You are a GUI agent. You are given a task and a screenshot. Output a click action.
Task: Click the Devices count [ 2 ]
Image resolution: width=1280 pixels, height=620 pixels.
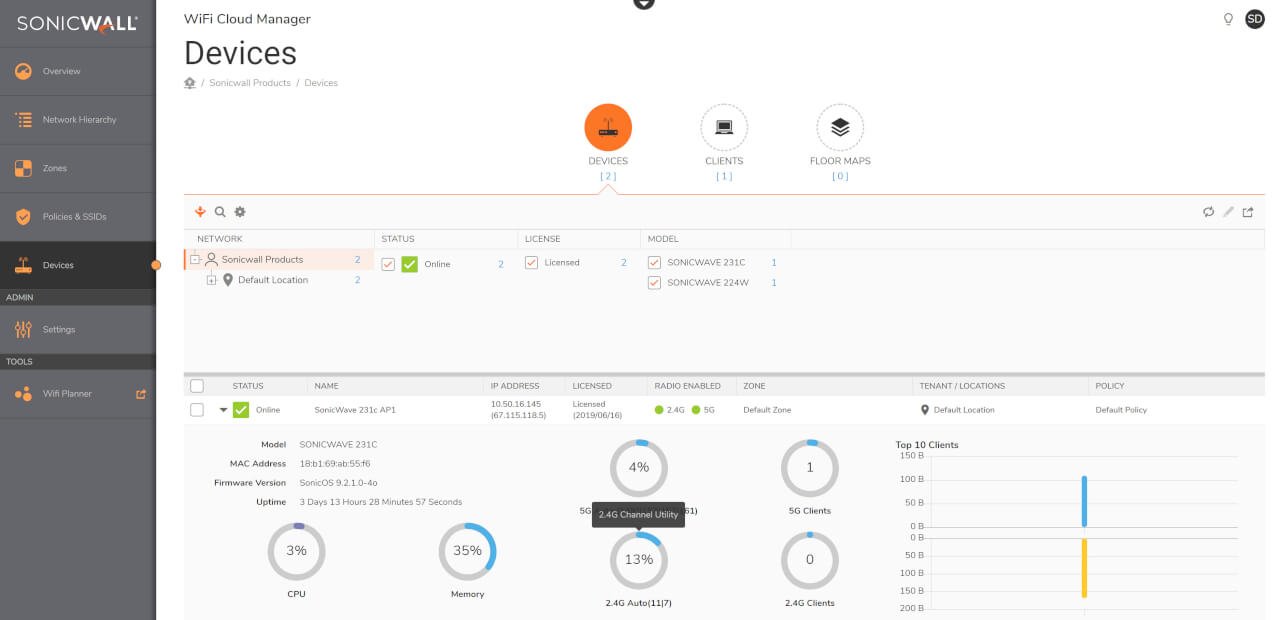tap(608, 177)
